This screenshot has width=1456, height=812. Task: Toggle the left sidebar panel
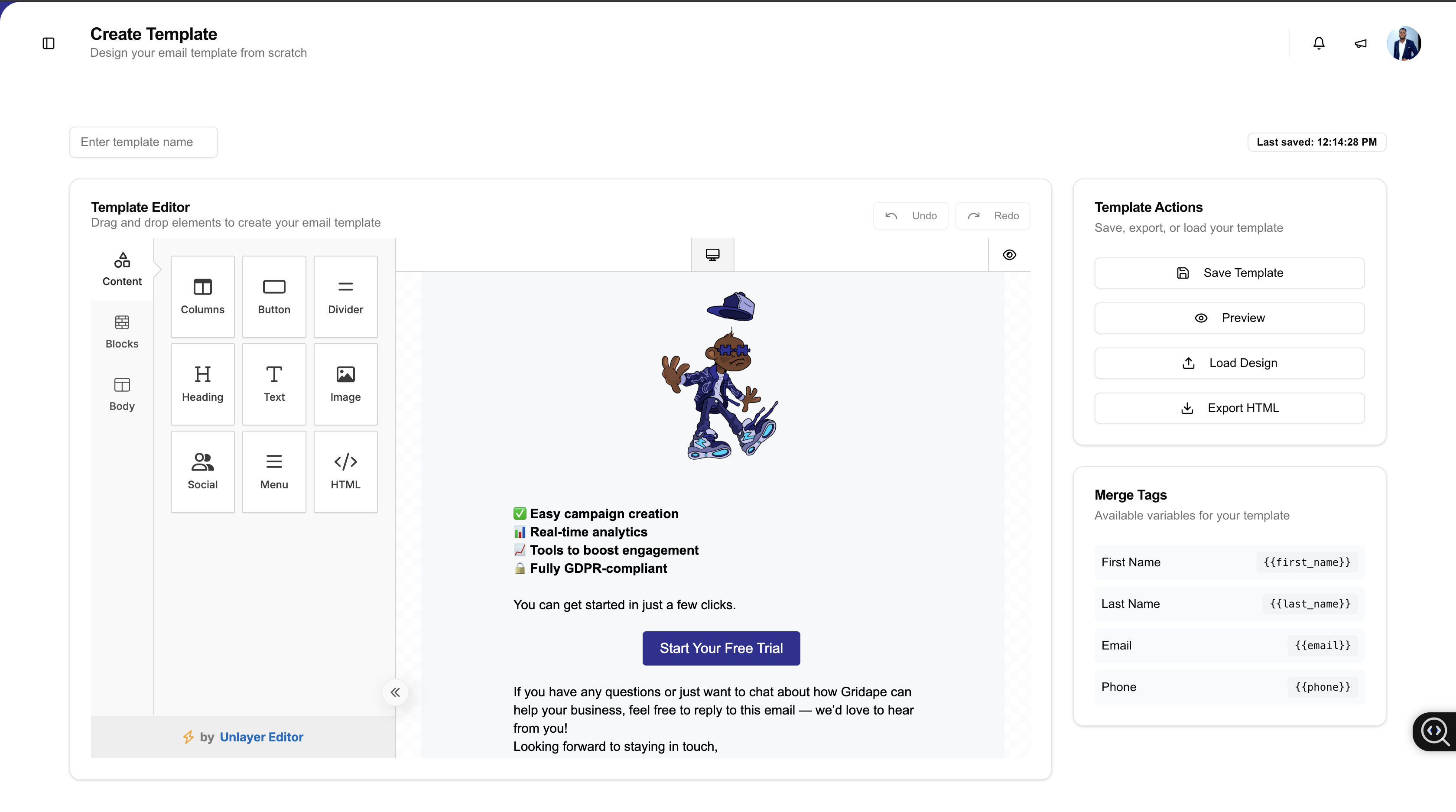tap(49, 43)
